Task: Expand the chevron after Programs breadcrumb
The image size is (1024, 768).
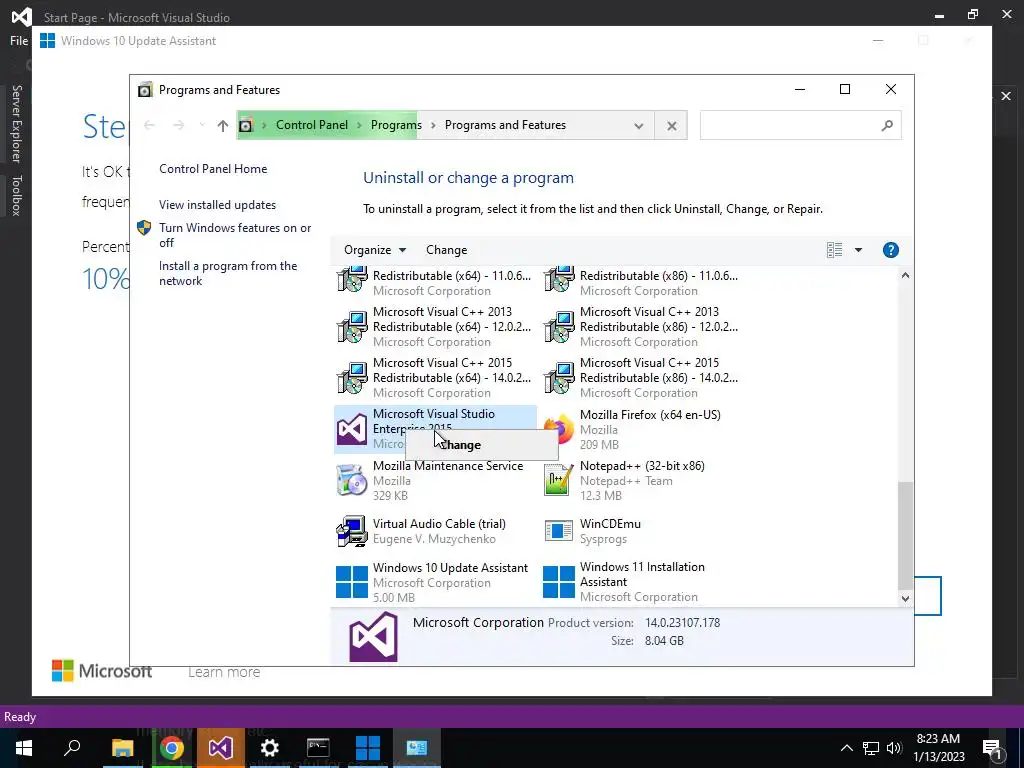Action: tap(433, 125)
